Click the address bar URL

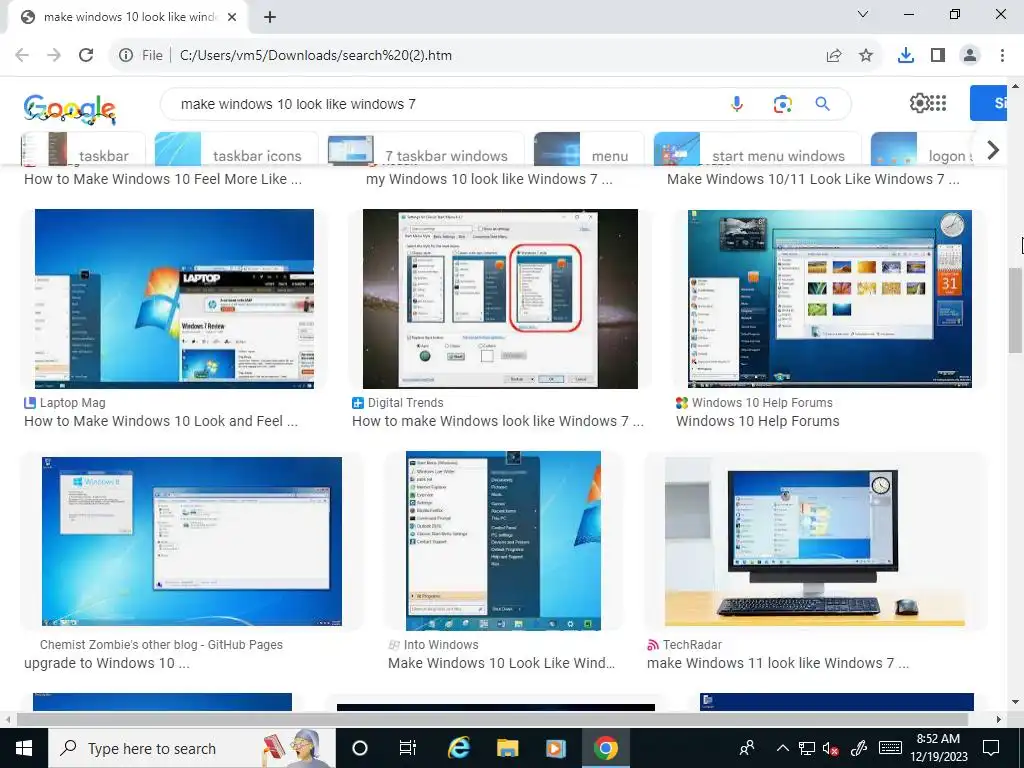point(315,55)
